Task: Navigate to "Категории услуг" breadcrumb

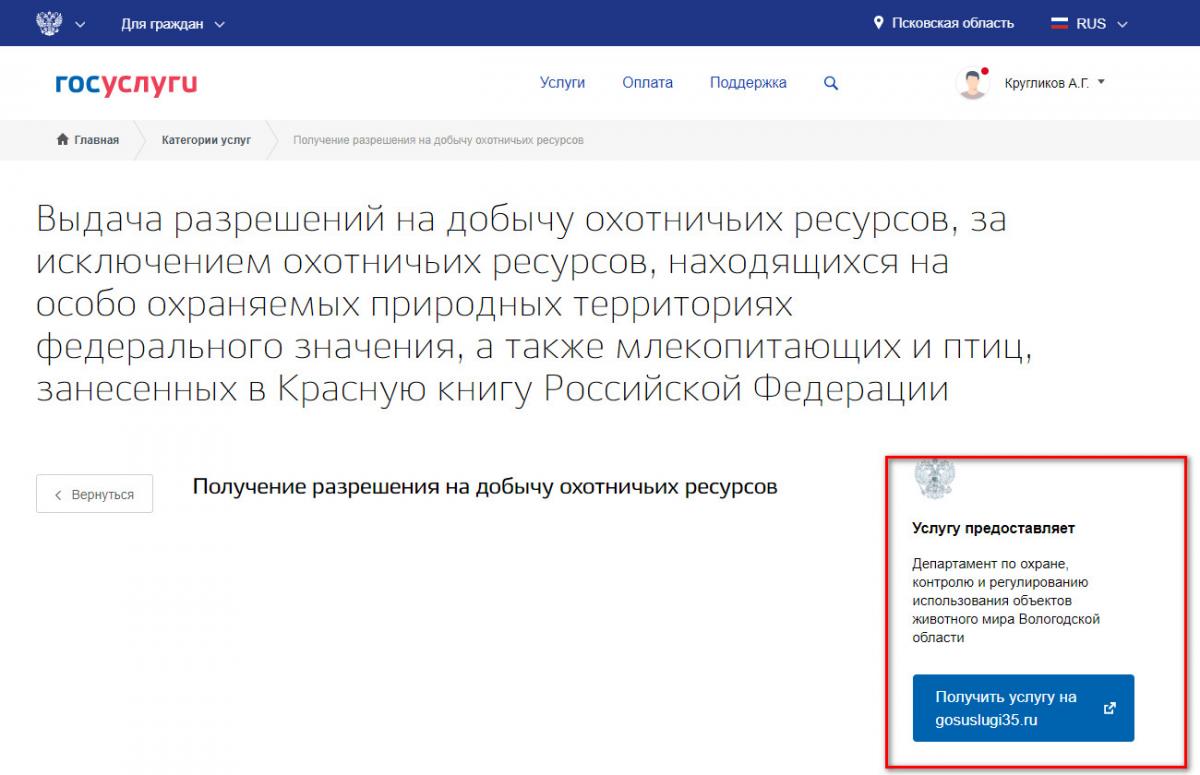Action: 206,140
